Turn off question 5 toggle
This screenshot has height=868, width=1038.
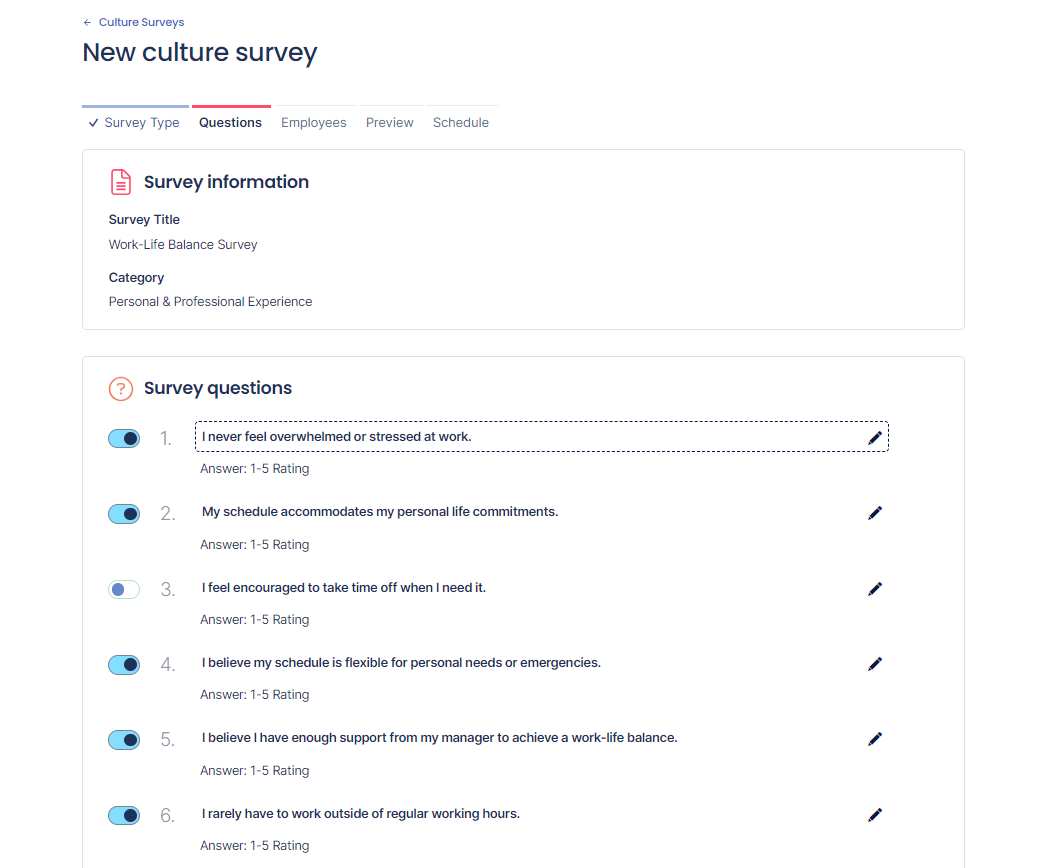pos(124,740)
